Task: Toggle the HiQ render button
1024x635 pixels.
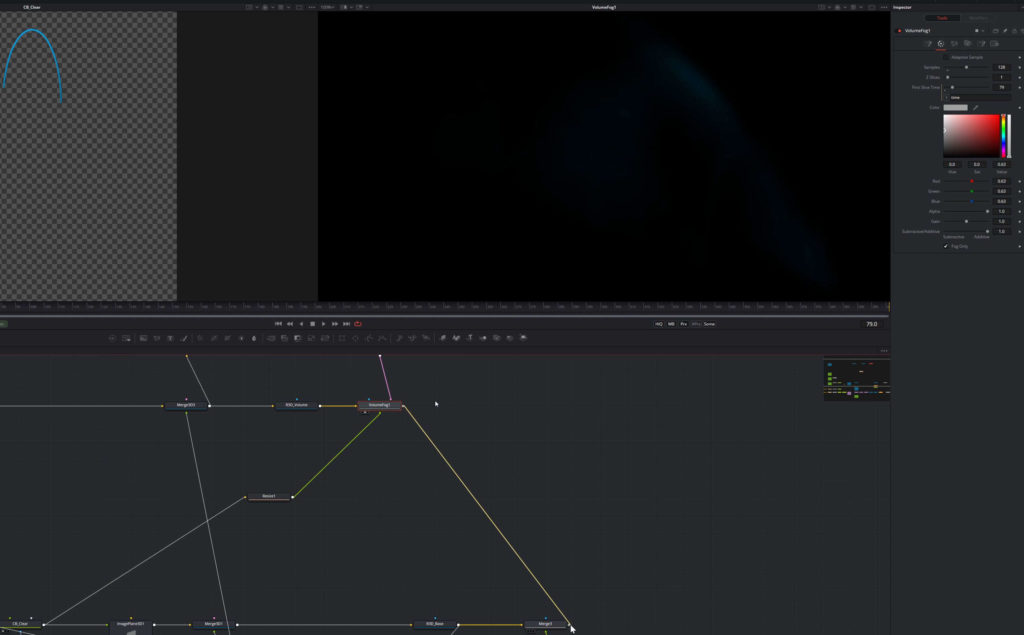Action: pyautogui.click(x=659, y=324)
